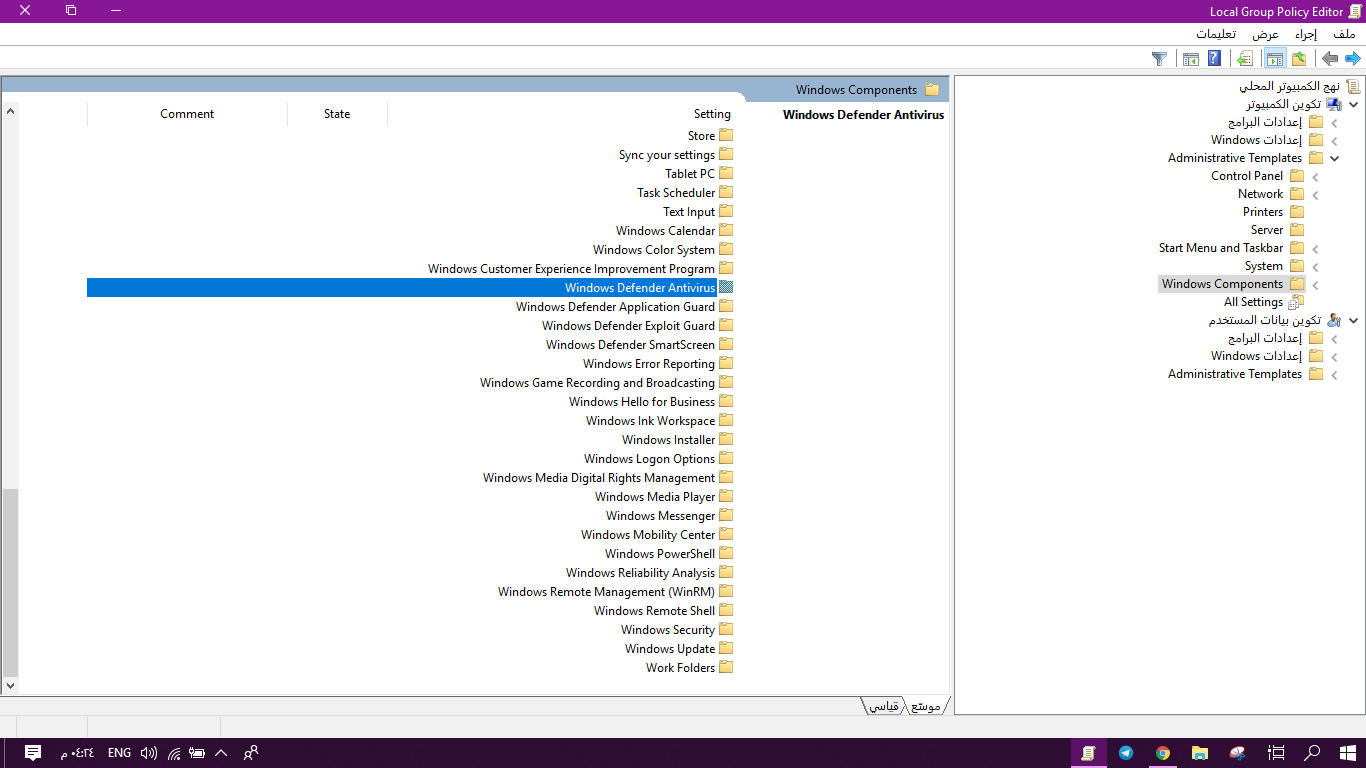Screen dimensions: 1366x768
Task: Select Windows Media Player row
Action: [410, 496]
